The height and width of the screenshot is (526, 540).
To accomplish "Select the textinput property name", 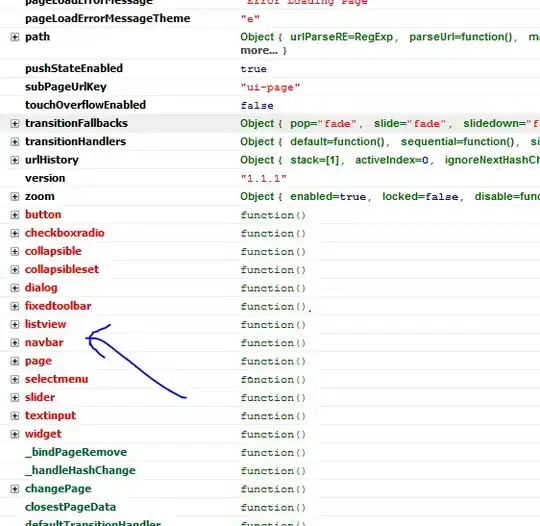I will coord(50,415).
